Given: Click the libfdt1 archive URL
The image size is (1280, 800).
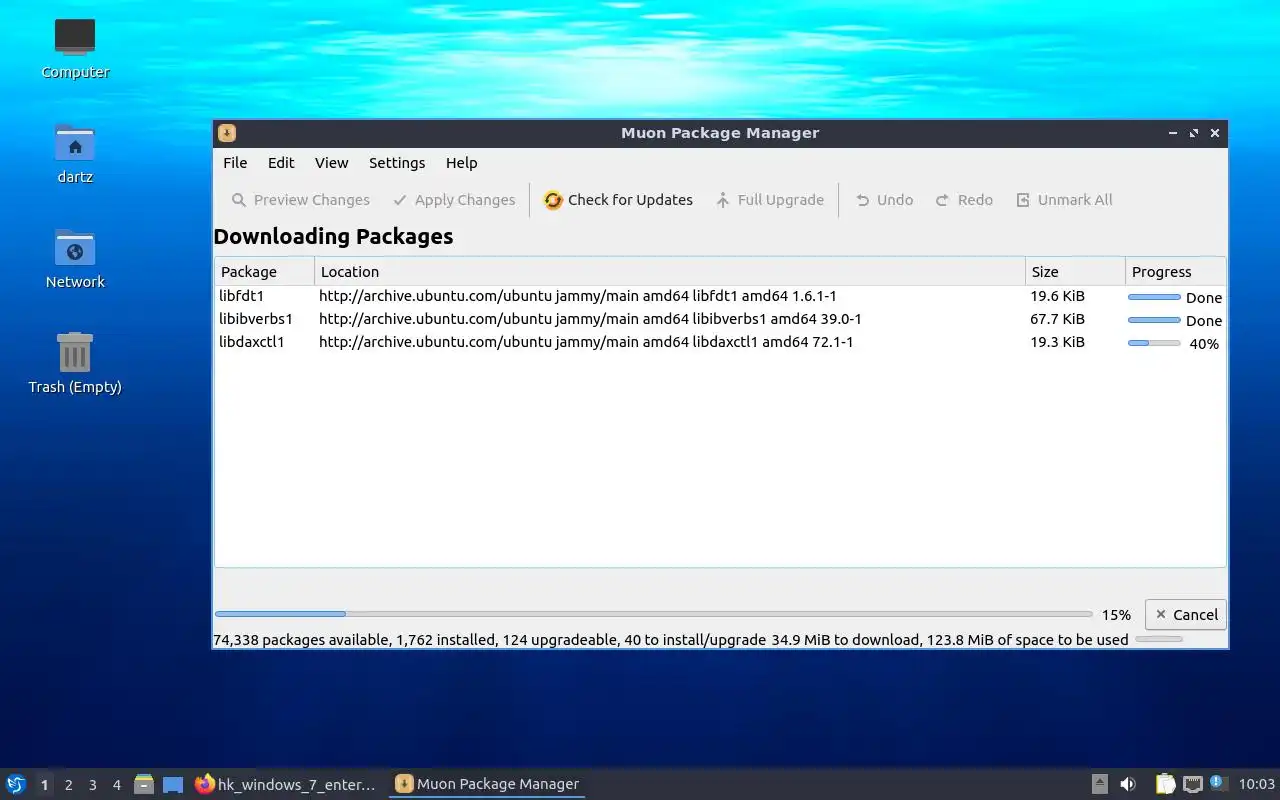Looking at the screenshot, I should (x=578, y=297).
